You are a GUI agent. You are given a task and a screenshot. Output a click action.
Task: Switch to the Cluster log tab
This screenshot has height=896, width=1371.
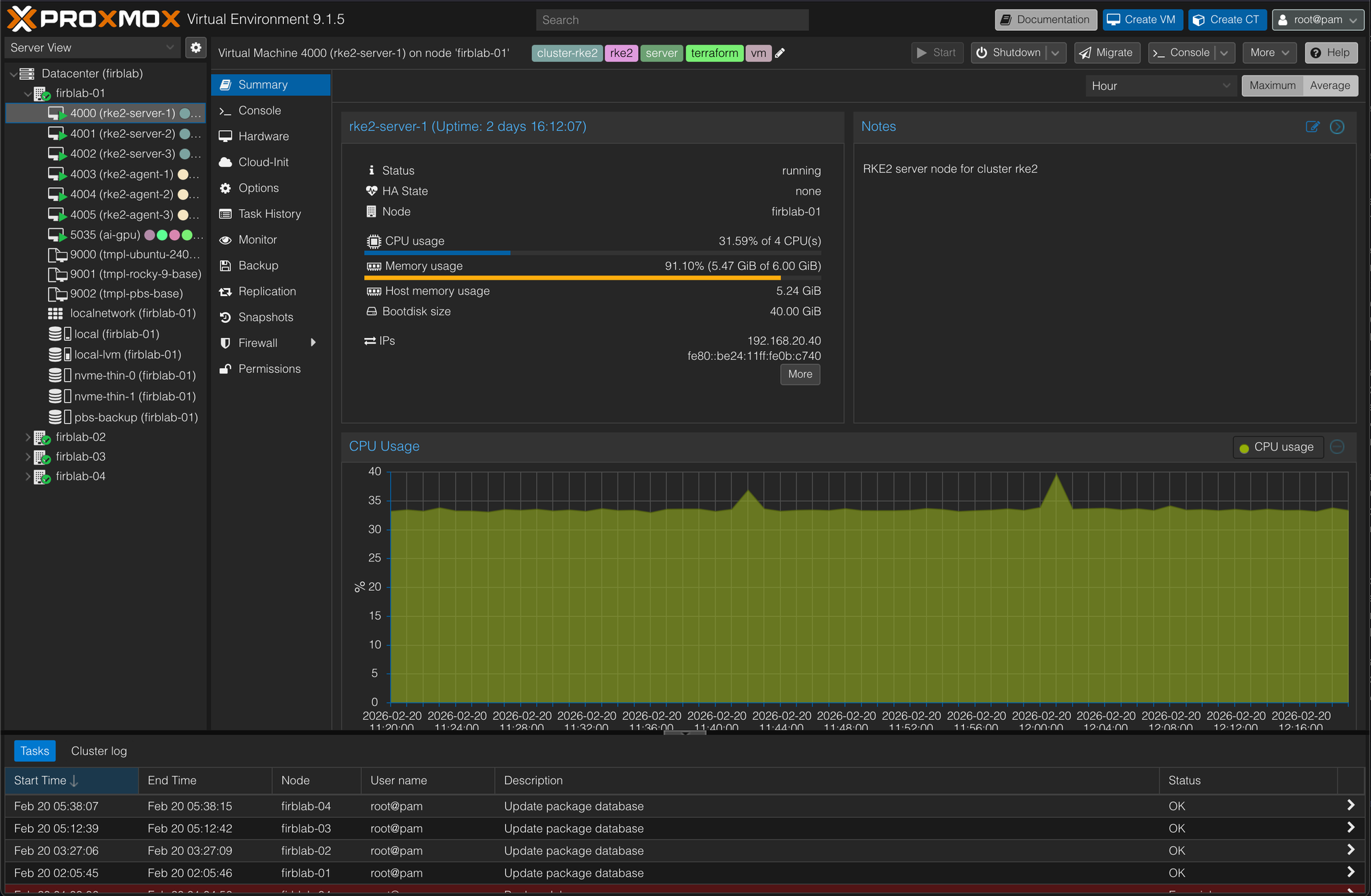99,751
